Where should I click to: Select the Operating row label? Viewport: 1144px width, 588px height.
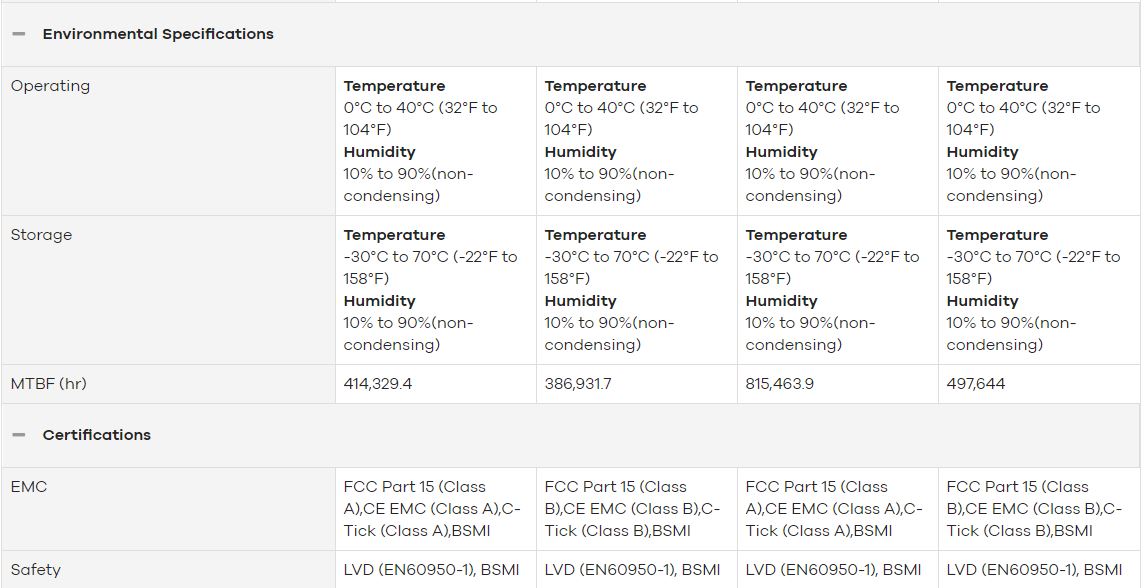(x=50, y=86)
